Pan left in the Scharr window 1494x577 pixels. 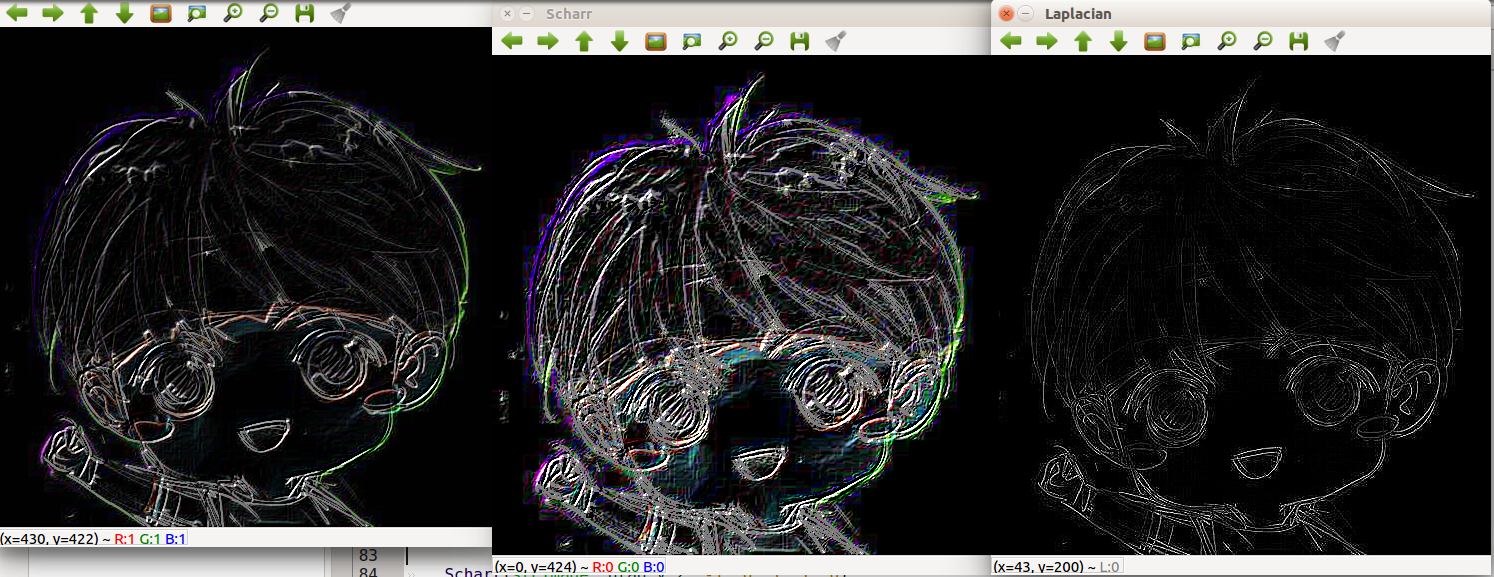(512, 41)
